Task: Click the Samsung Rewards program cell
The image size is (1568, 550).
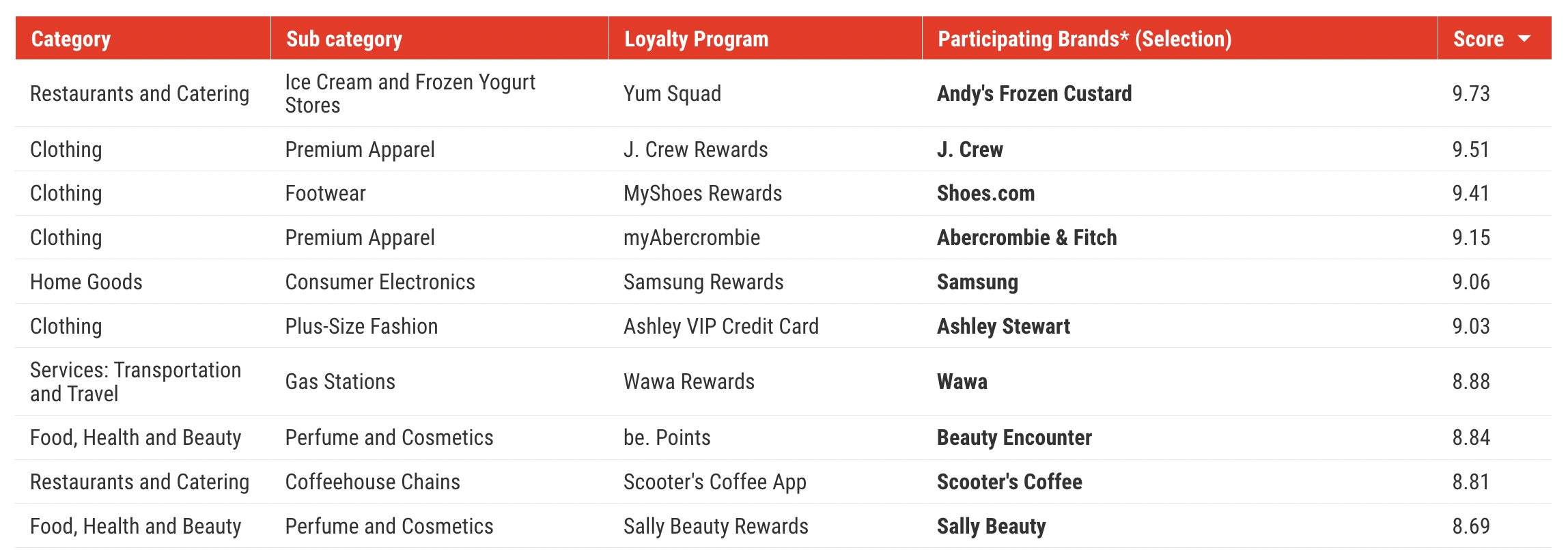Action: click(x=703, y=282)
